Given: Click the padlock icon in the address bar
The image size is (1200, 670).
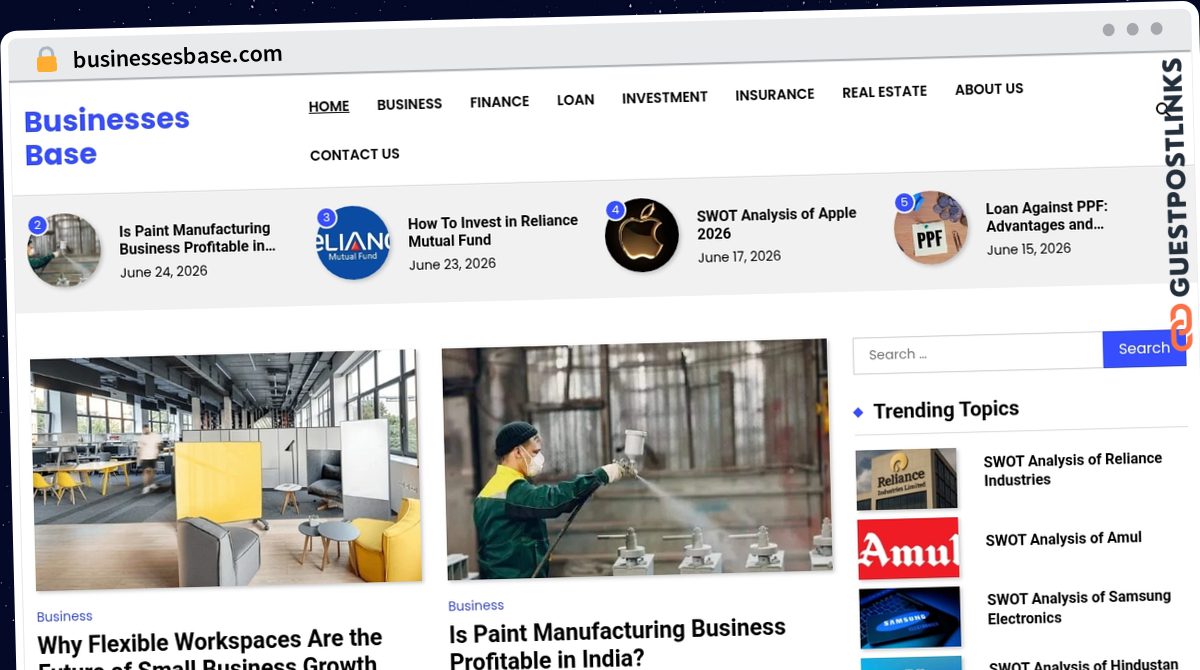Looking at the screenshot, I should (x=47, y=60).
